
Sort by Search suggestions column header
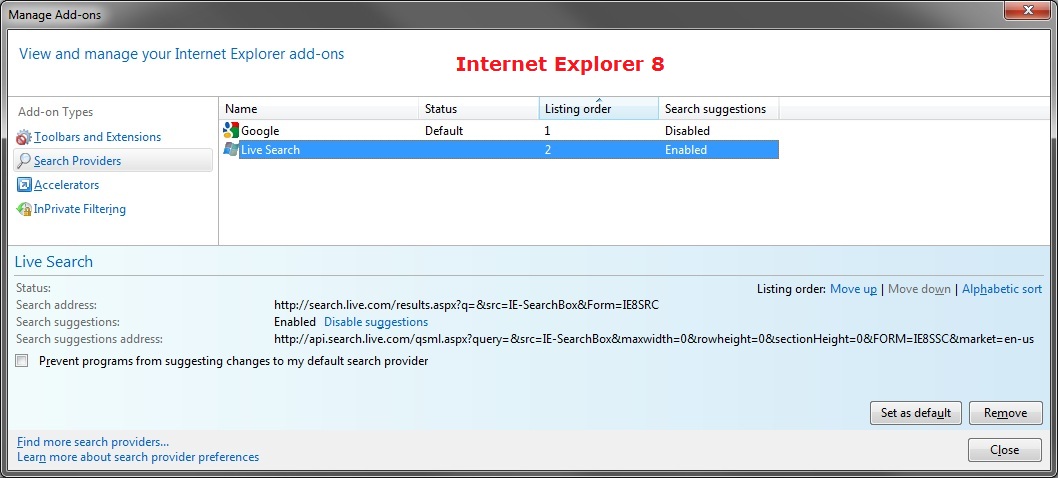pyautogui.click(x=719, y=109)
